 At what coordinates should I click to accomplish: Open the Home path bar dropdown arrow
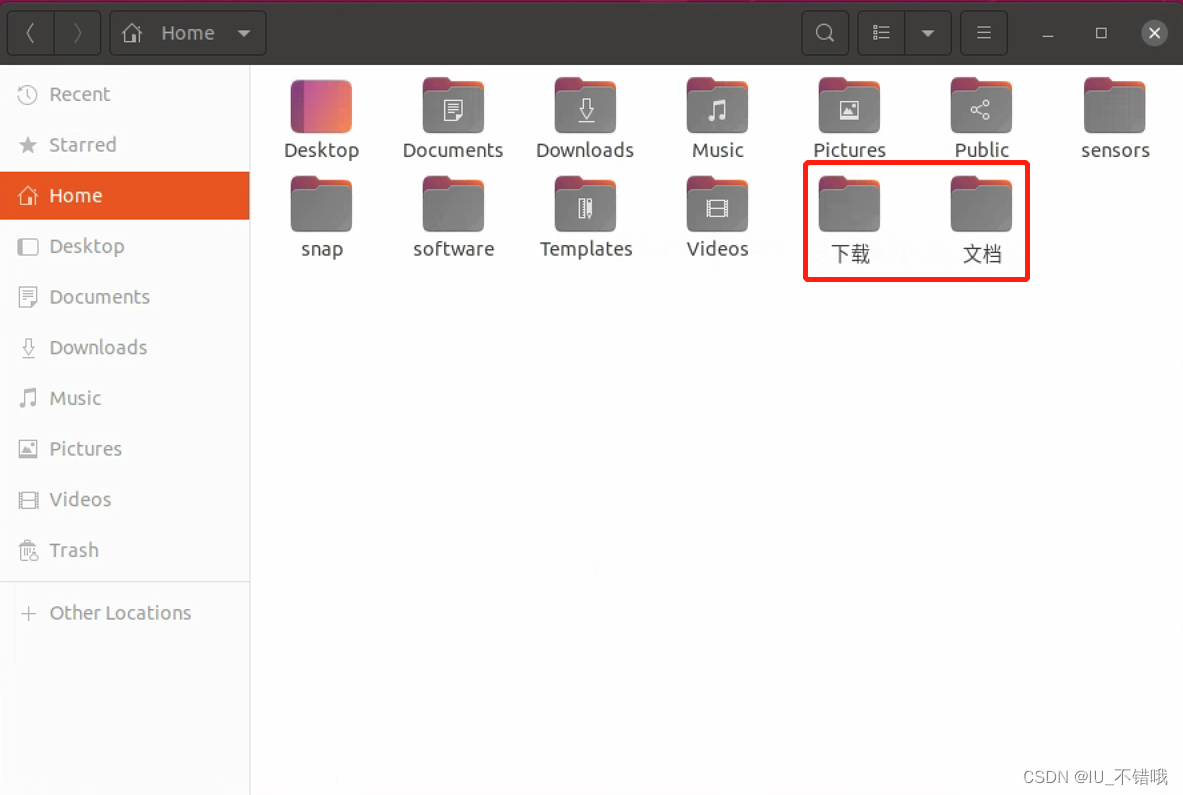(x=244, y=33)
